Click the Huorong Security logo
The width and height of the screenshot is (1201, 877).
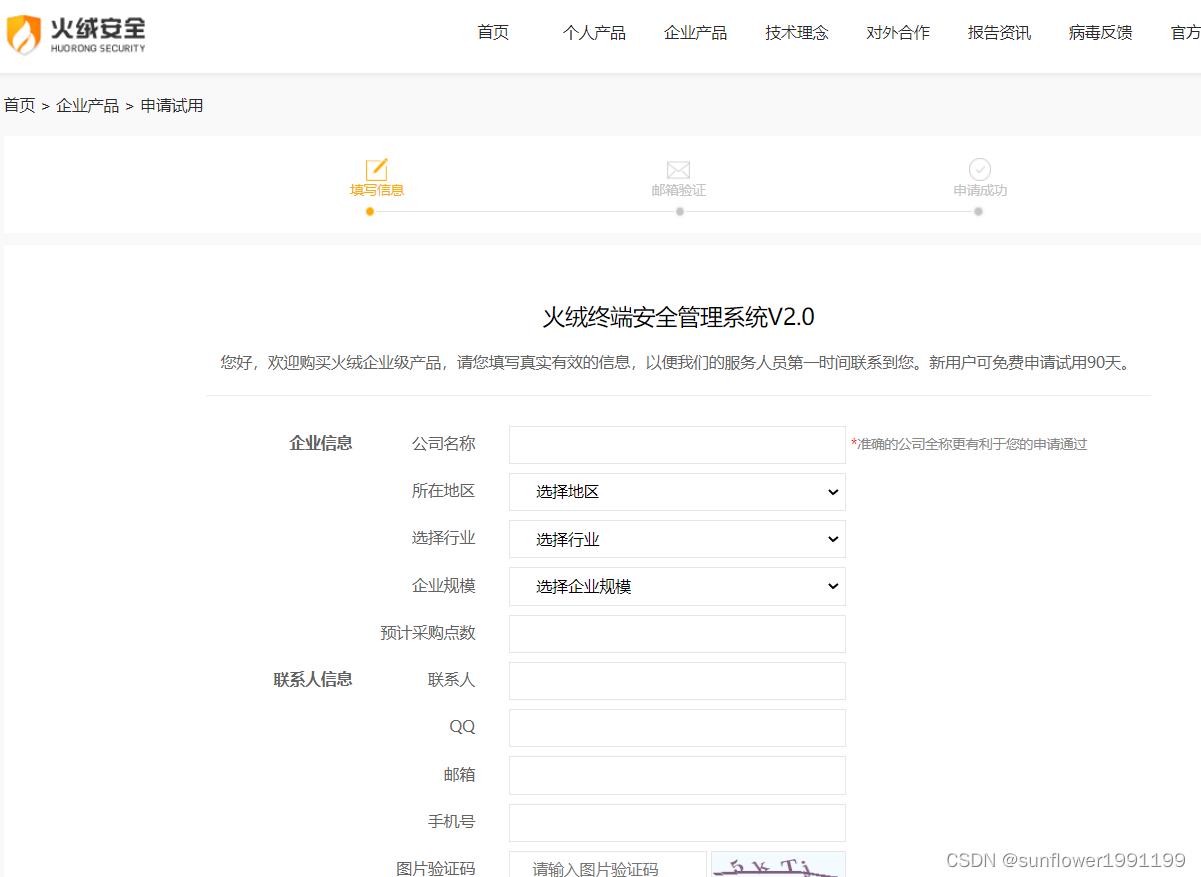point(76,35)
